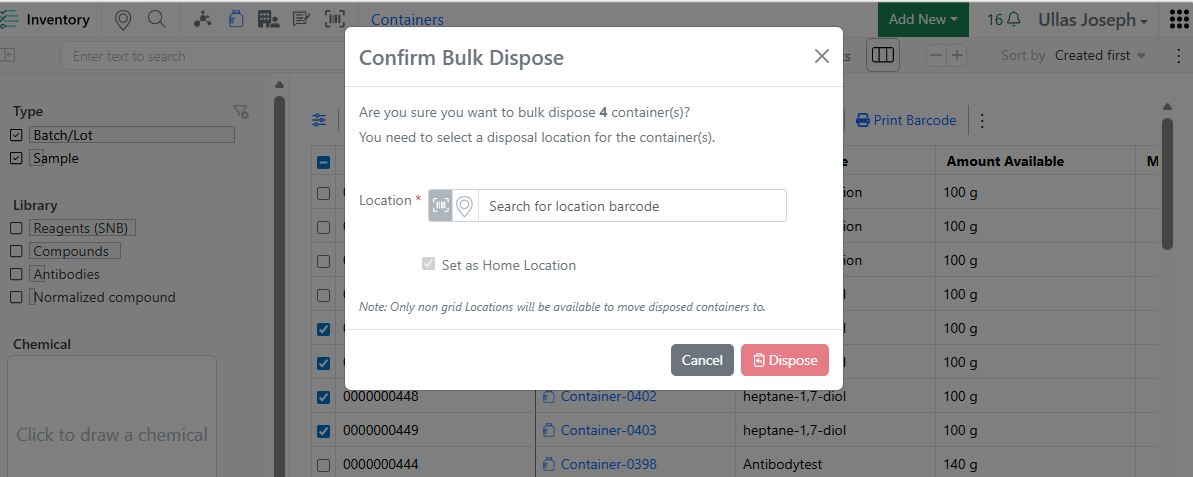Click the draw a chemical sketch area
The width and height of the screenshot is (1193, 477).
tap(112, 417)
